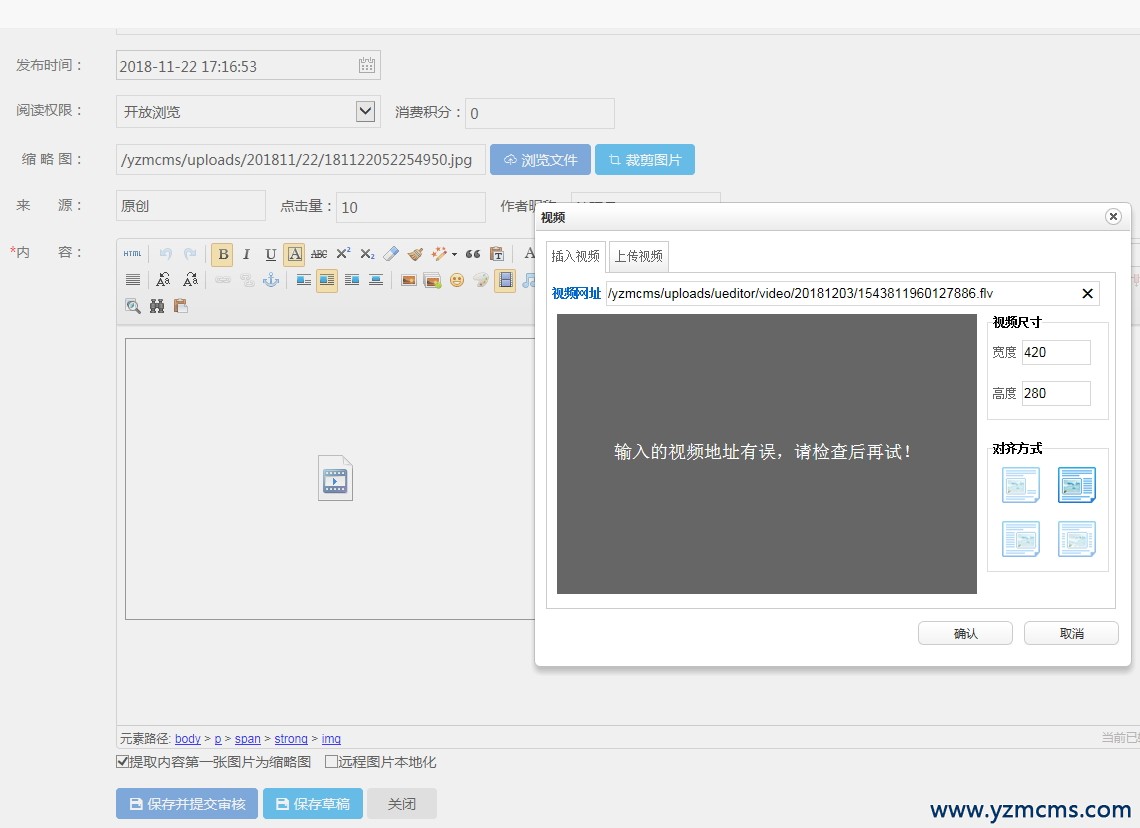Click the insert link chain icon
1140x828 pixels.
click(x=222, y=280)
